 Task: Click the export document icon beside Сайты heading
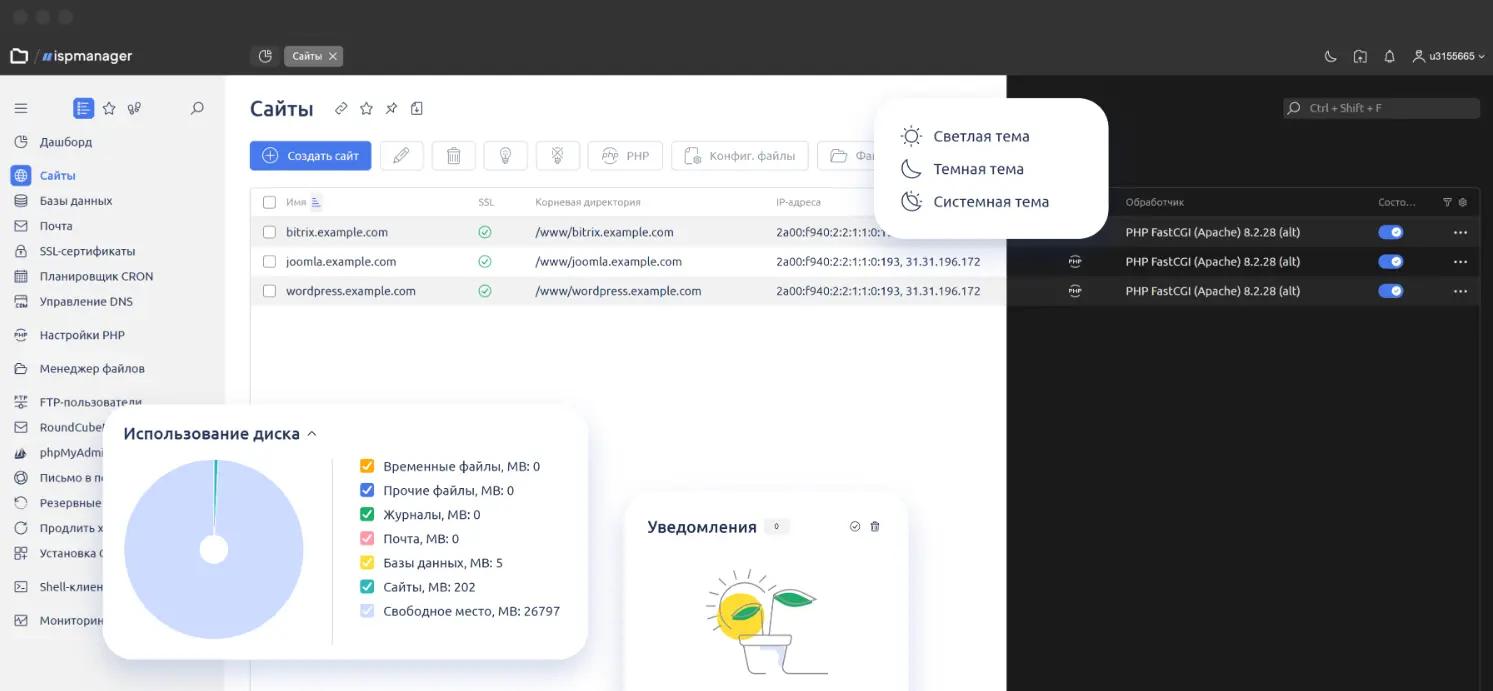[x=417, y=108]
